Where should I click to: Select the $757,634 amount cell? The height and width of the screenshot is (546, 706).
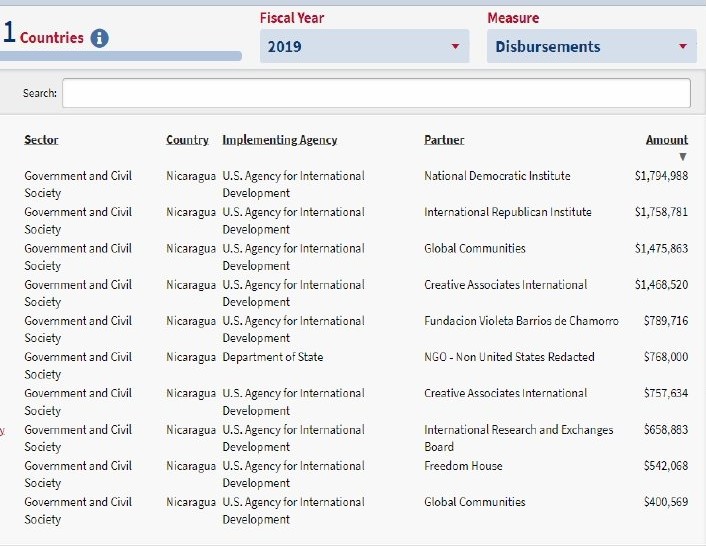coord(666,393)
